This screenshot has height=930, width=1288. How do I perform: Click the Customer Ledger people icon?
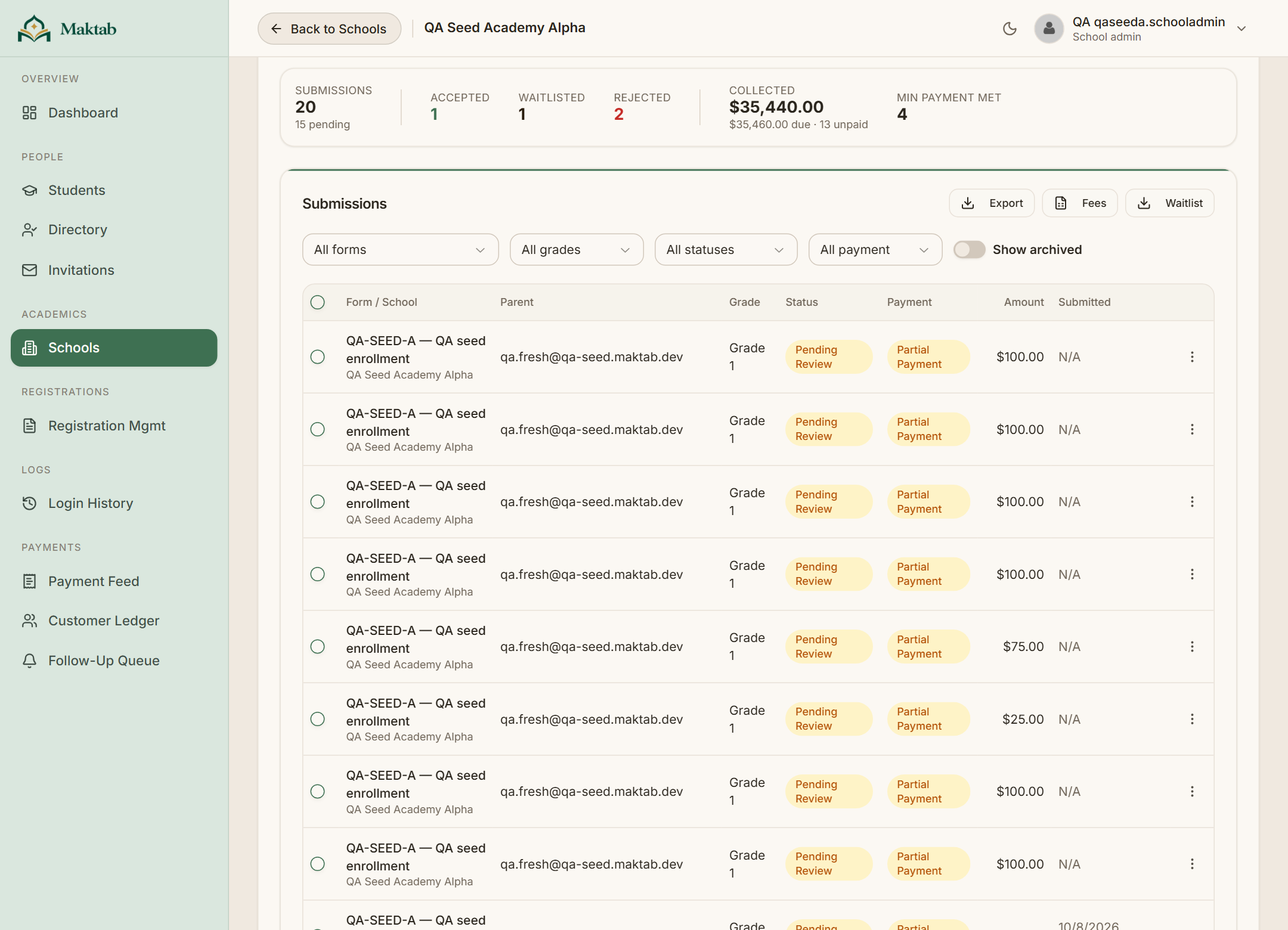point(29,621)
